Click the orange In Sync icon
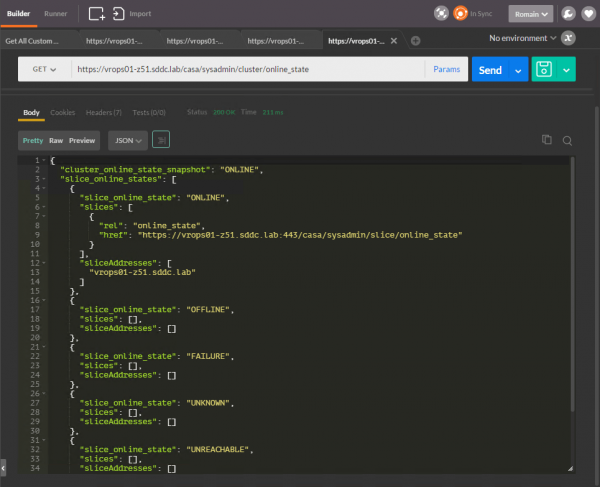The height and width of the screenshot is (487, 600). [x=460, y=13]
